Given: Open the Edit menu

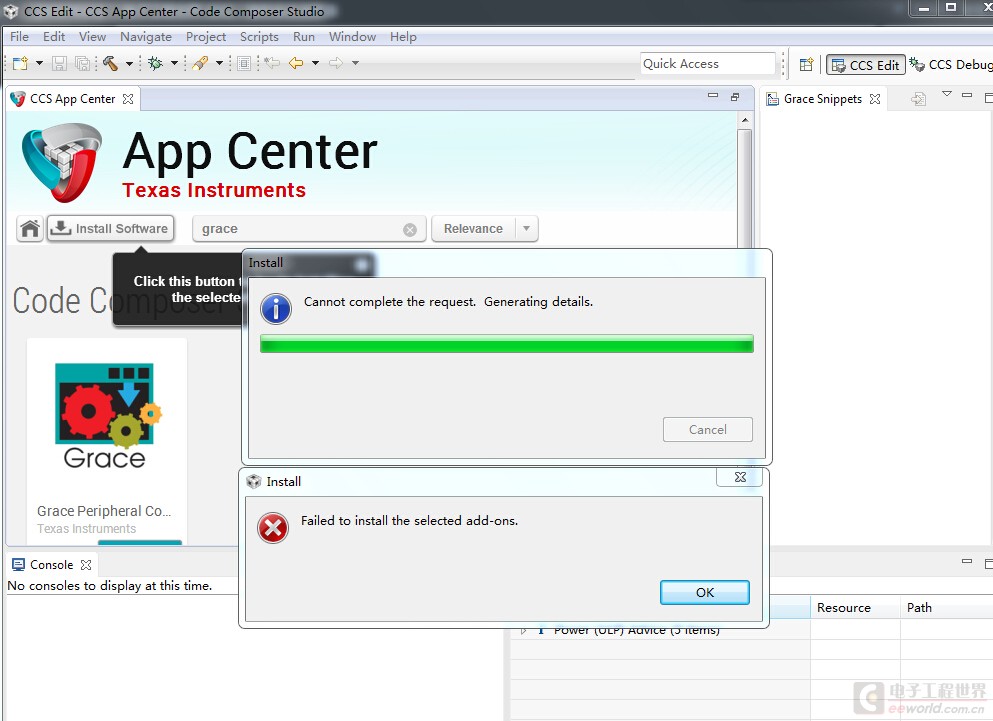Looking at the screenshot, I should [x=54, y=37].
